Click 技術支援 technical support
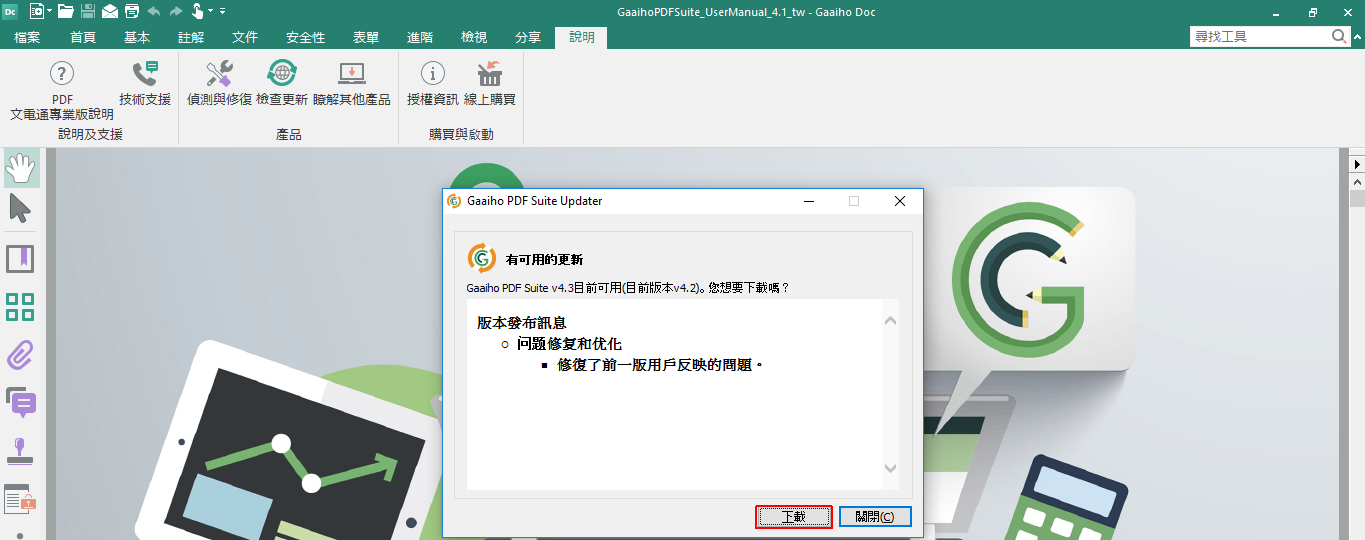This screenshot has width=1365, height=540. 145,83
